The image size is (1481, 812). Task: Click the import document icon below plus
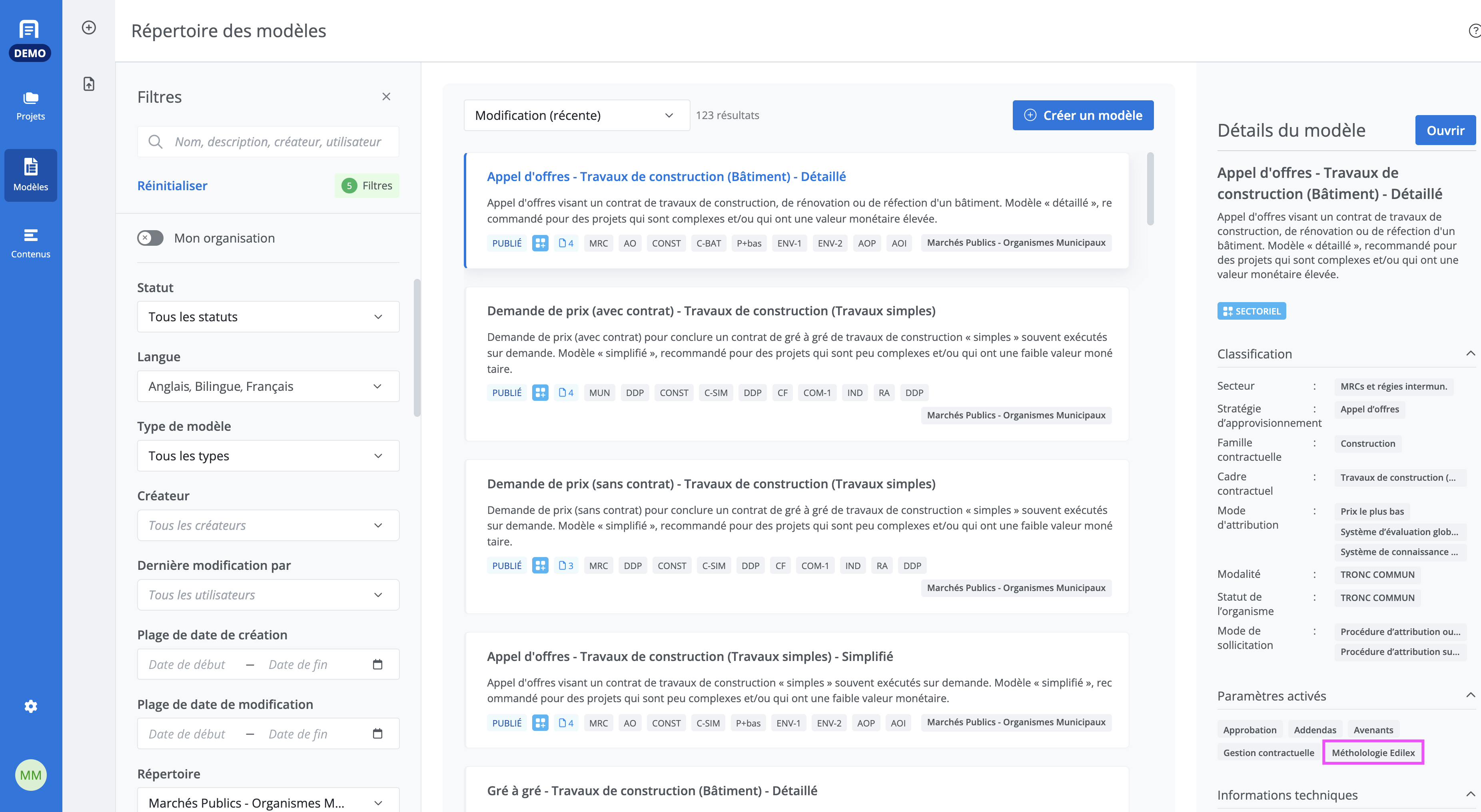(x=88, y=84)
